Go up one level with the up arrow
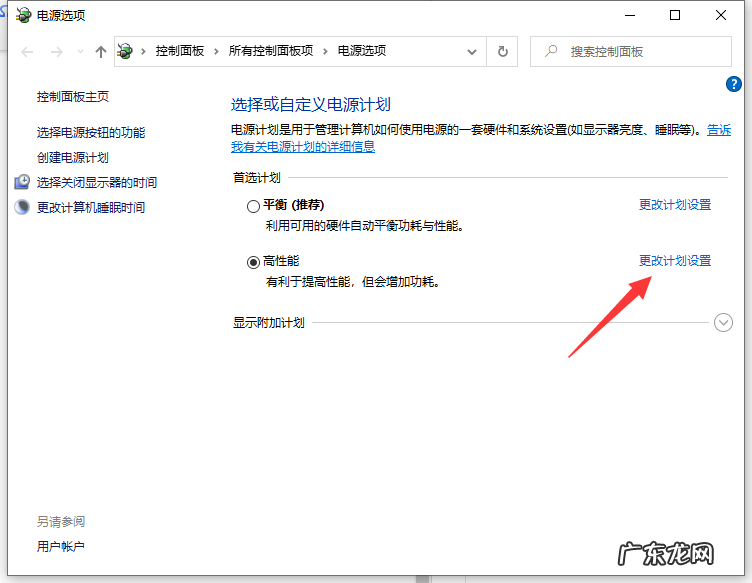The height and width of the screenshot is (583, 752). click(101, 51)
